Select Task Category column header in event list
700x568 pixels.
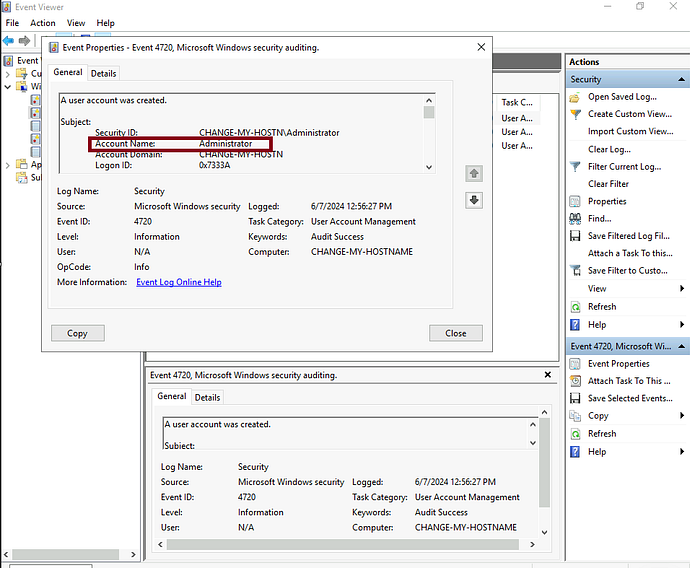point(517,102)
